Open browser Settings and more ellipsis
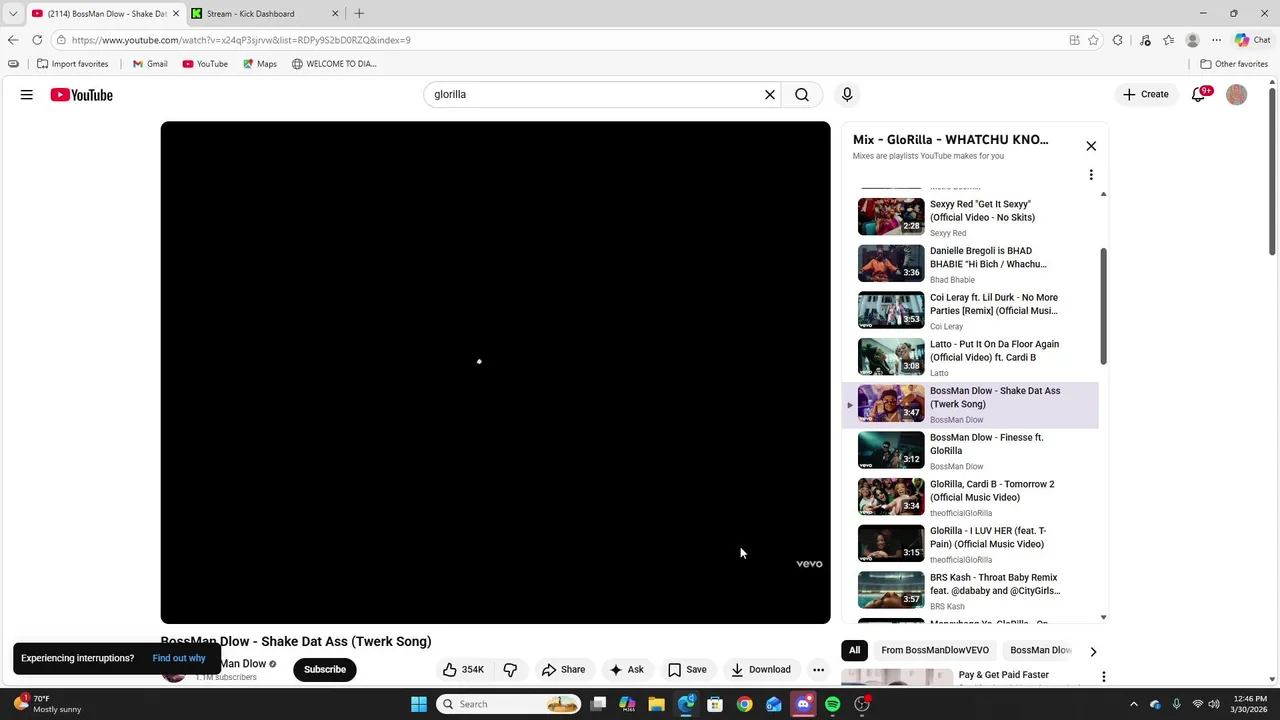 (1216, 40)
